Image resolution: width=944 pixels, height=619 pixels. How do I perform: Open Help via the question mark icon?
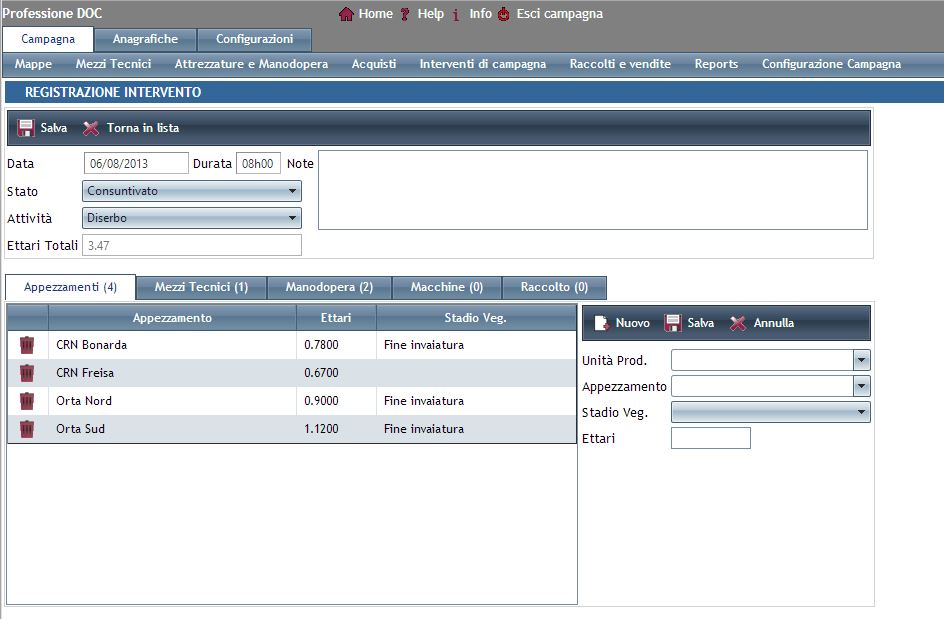[405, 14]
